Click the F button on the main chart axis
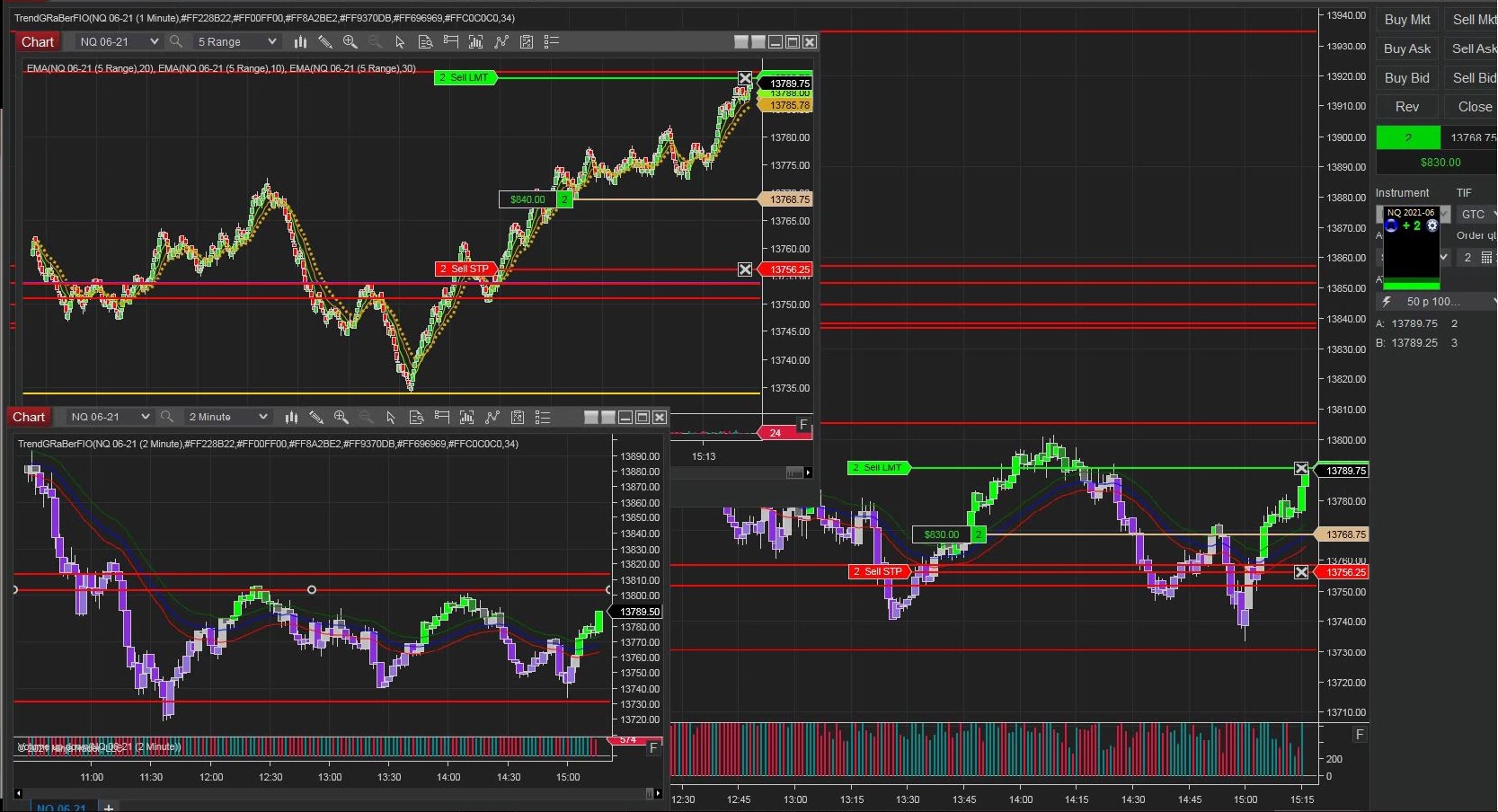 tap(1360, 735)
